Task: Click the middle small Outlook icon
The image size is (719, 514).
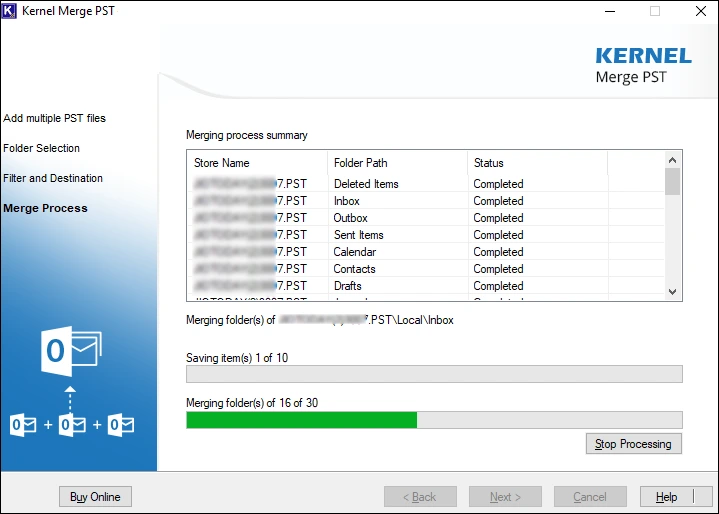Action: [x=72, y=425]
